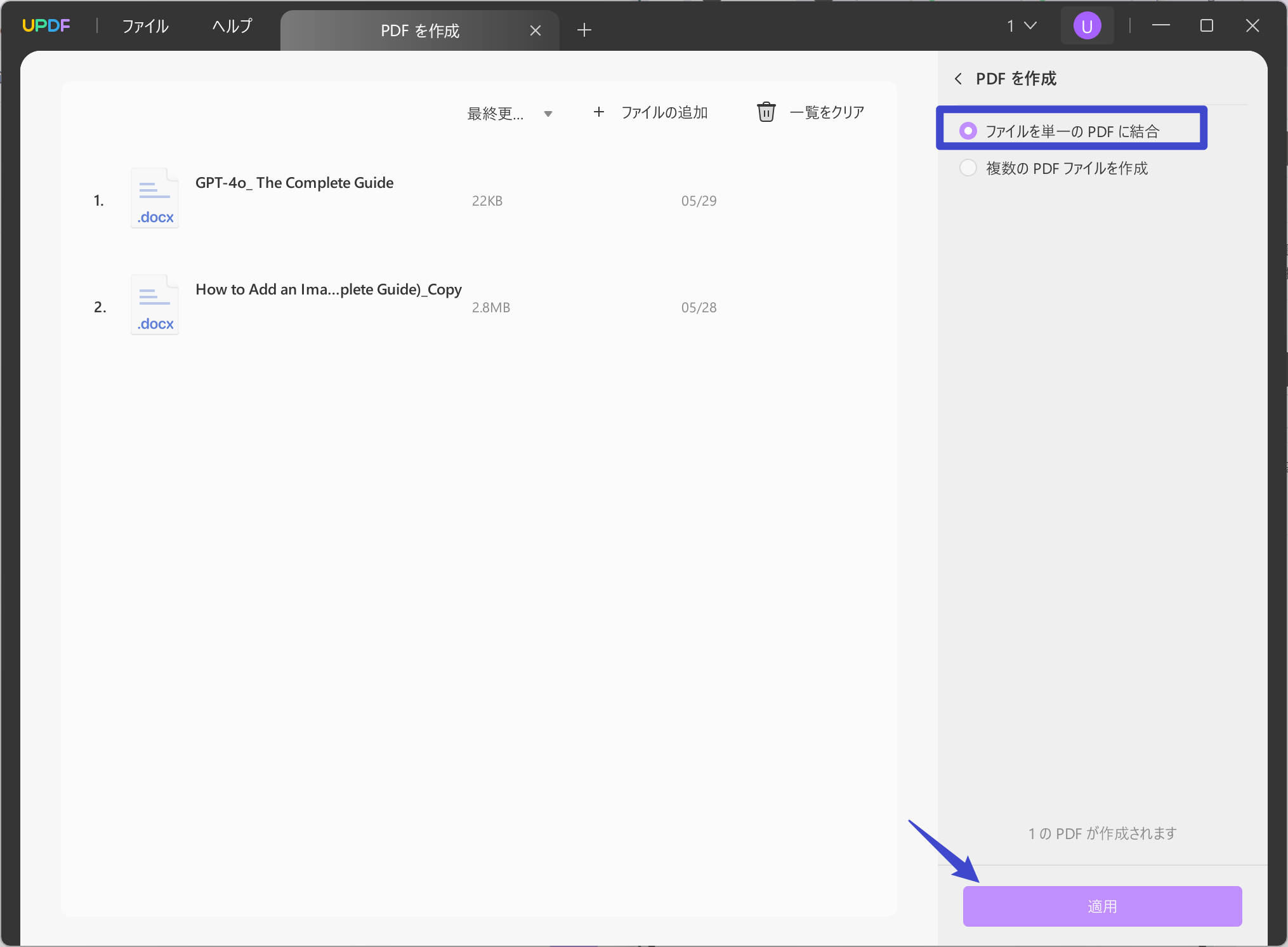Go back using the PDF を作成 chevron

tap(958, 79)
